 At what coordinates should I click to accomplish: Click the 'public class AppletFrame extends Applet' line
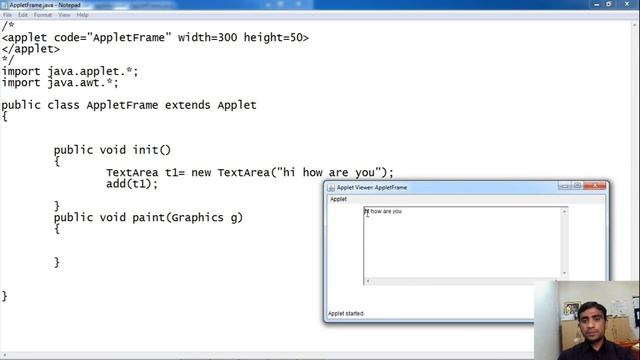129,105
